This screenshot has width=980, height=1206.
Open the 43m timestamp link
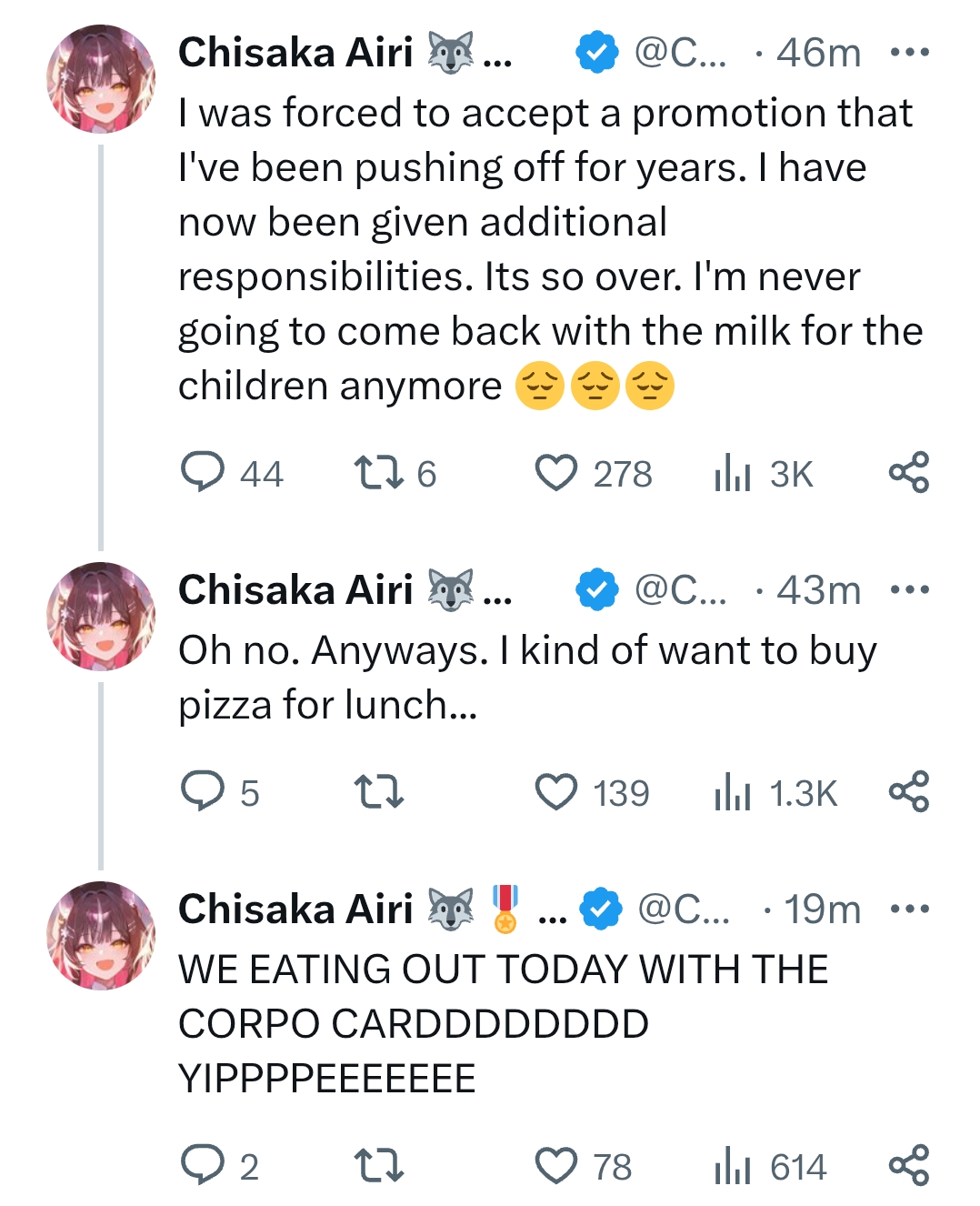tap(818, 590)
